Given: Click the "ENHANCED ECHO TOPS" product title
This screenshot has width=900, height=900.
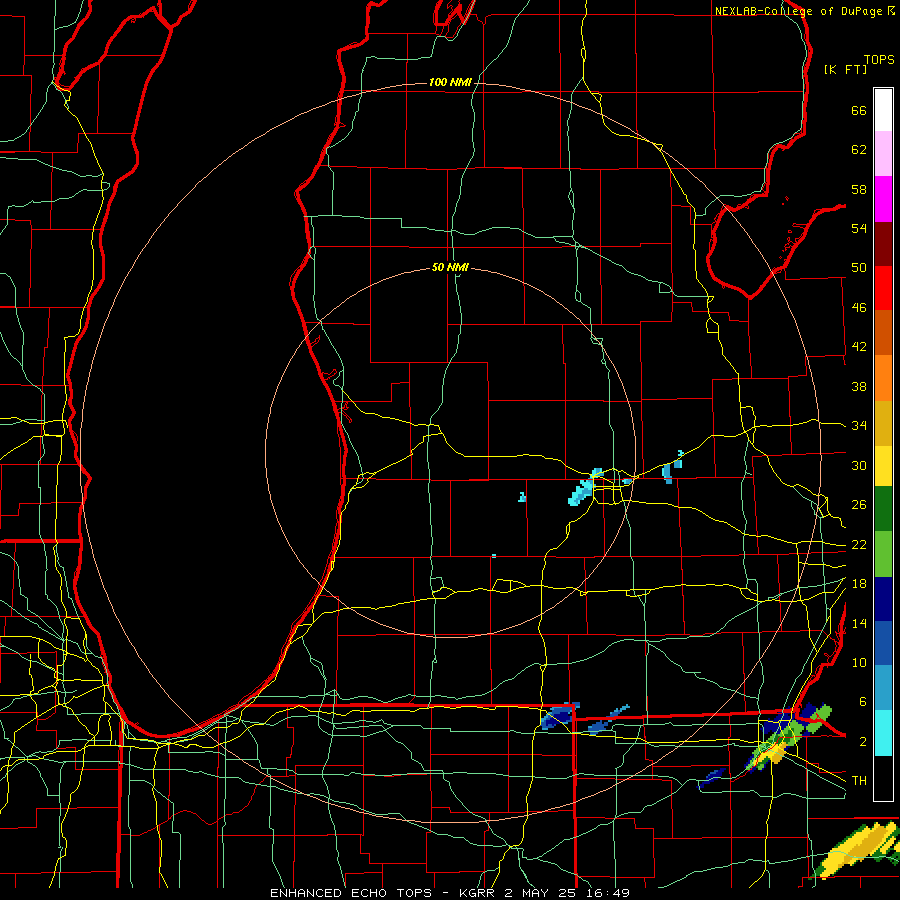Looking at the screenshot, I should pyautogui.click(x=351, y=893).
